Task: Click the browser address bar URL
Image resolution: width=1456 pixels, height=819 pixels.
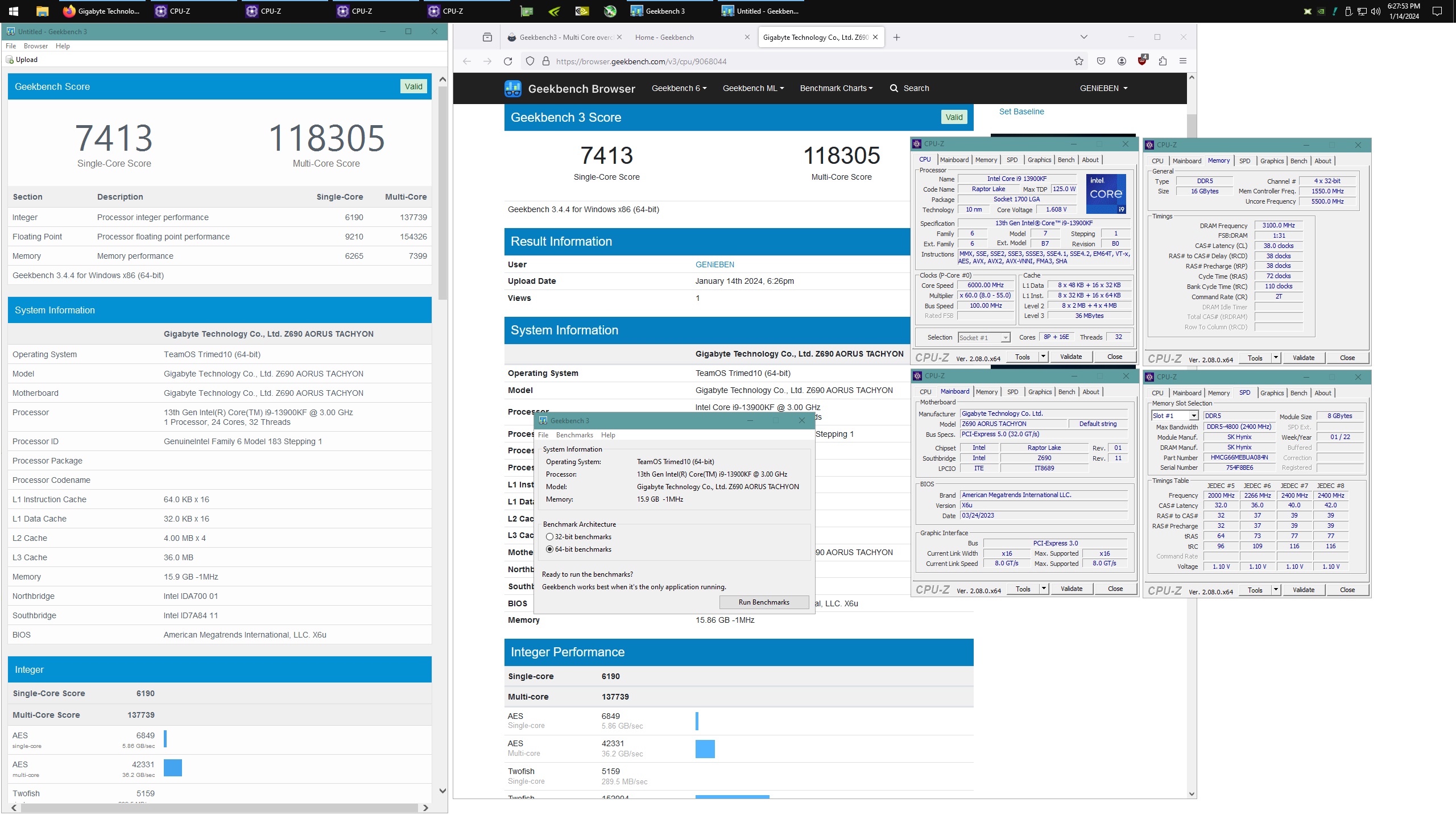Action: coord(641,61)
